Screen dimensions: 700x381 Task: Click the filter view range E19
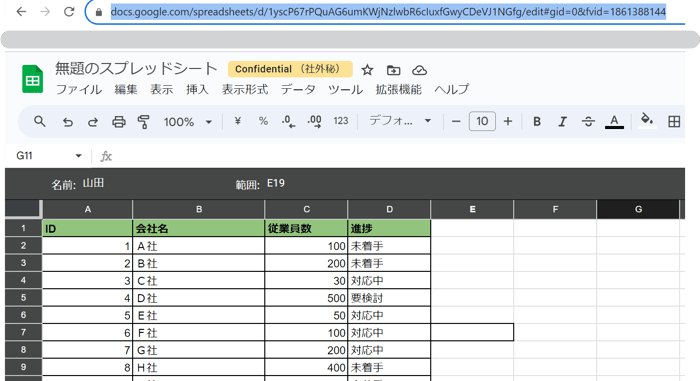coord(275,183)
